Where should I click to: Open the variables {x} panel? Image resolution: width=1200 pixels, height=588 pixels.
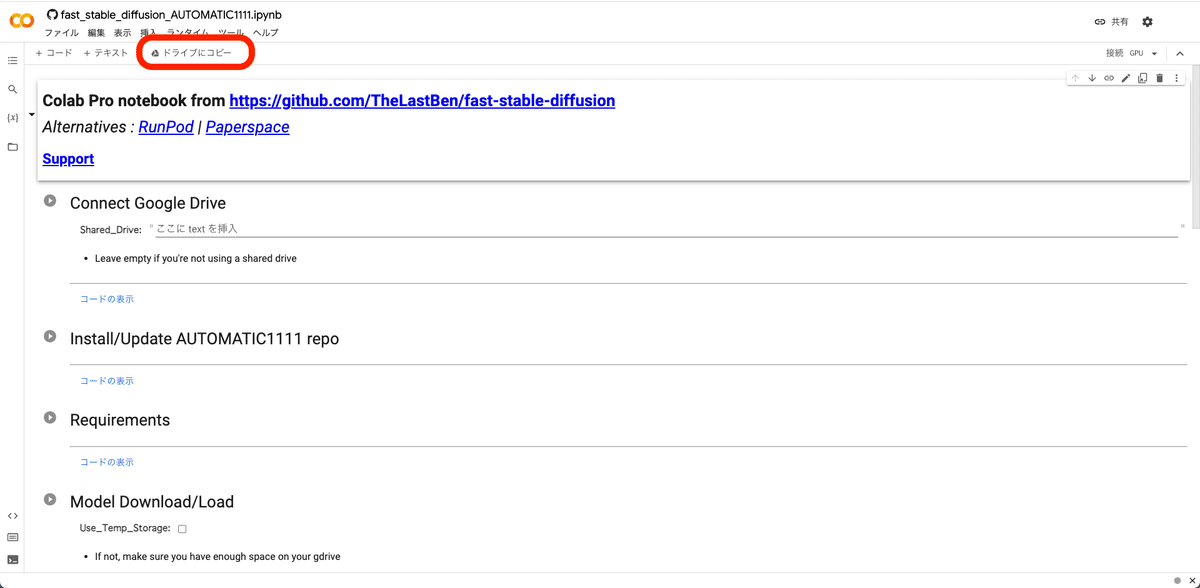[13, 118]
